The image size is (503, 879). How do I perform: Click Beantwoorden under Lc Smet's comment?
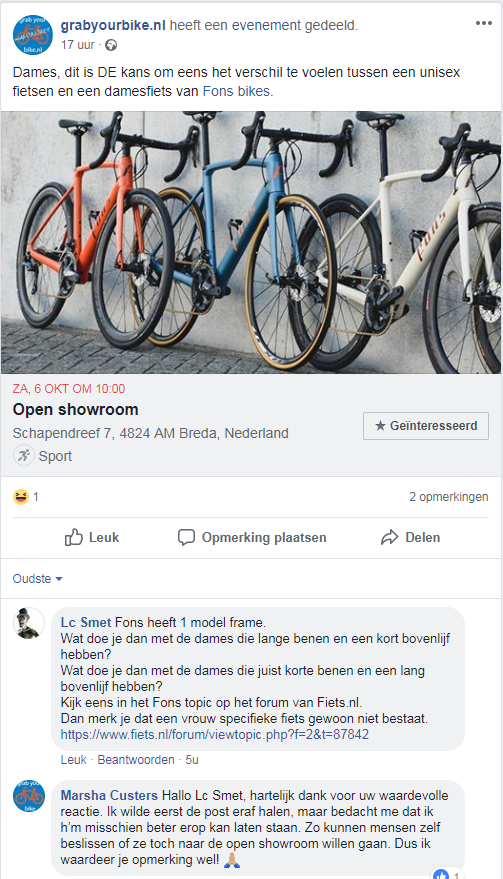pos(136,760)
